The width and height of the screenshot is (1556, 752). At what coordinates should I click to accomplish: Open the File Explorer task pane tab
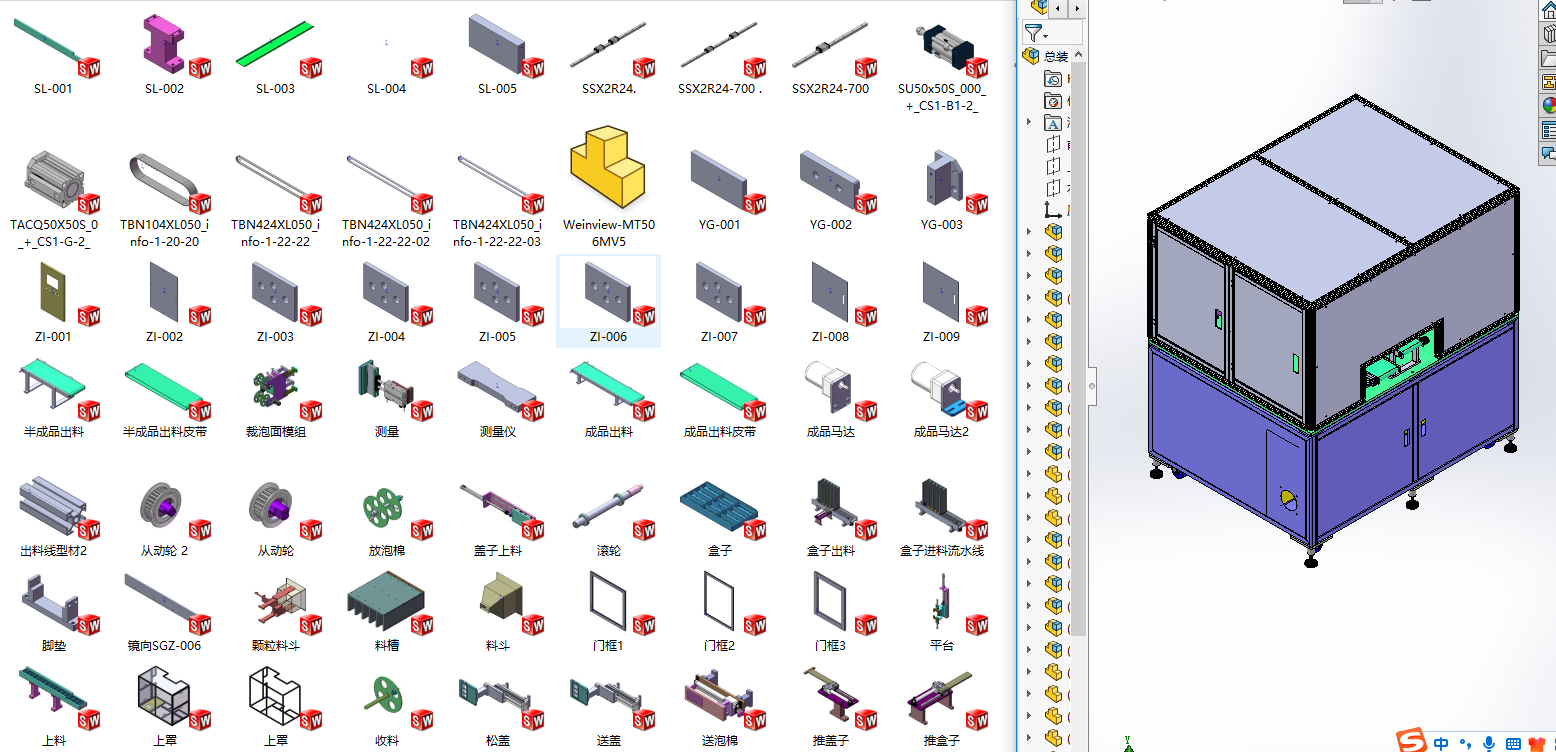pos(1548,58)
